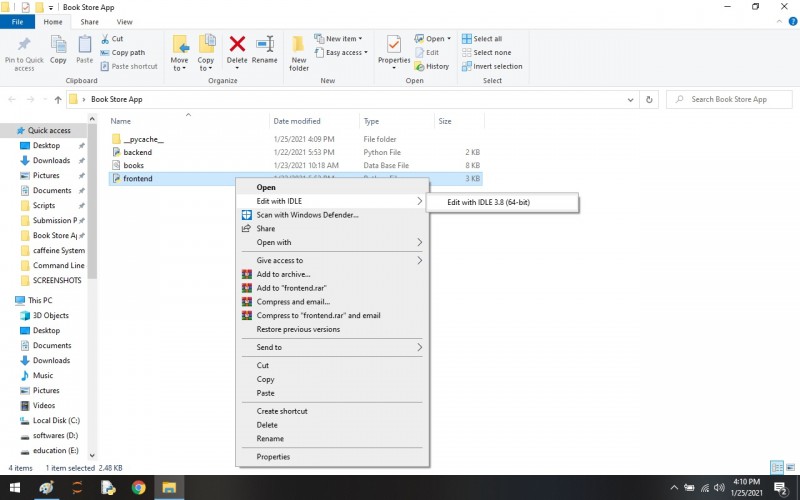
Task: Select the __pycache__ folder
Action: pos(143,139)
